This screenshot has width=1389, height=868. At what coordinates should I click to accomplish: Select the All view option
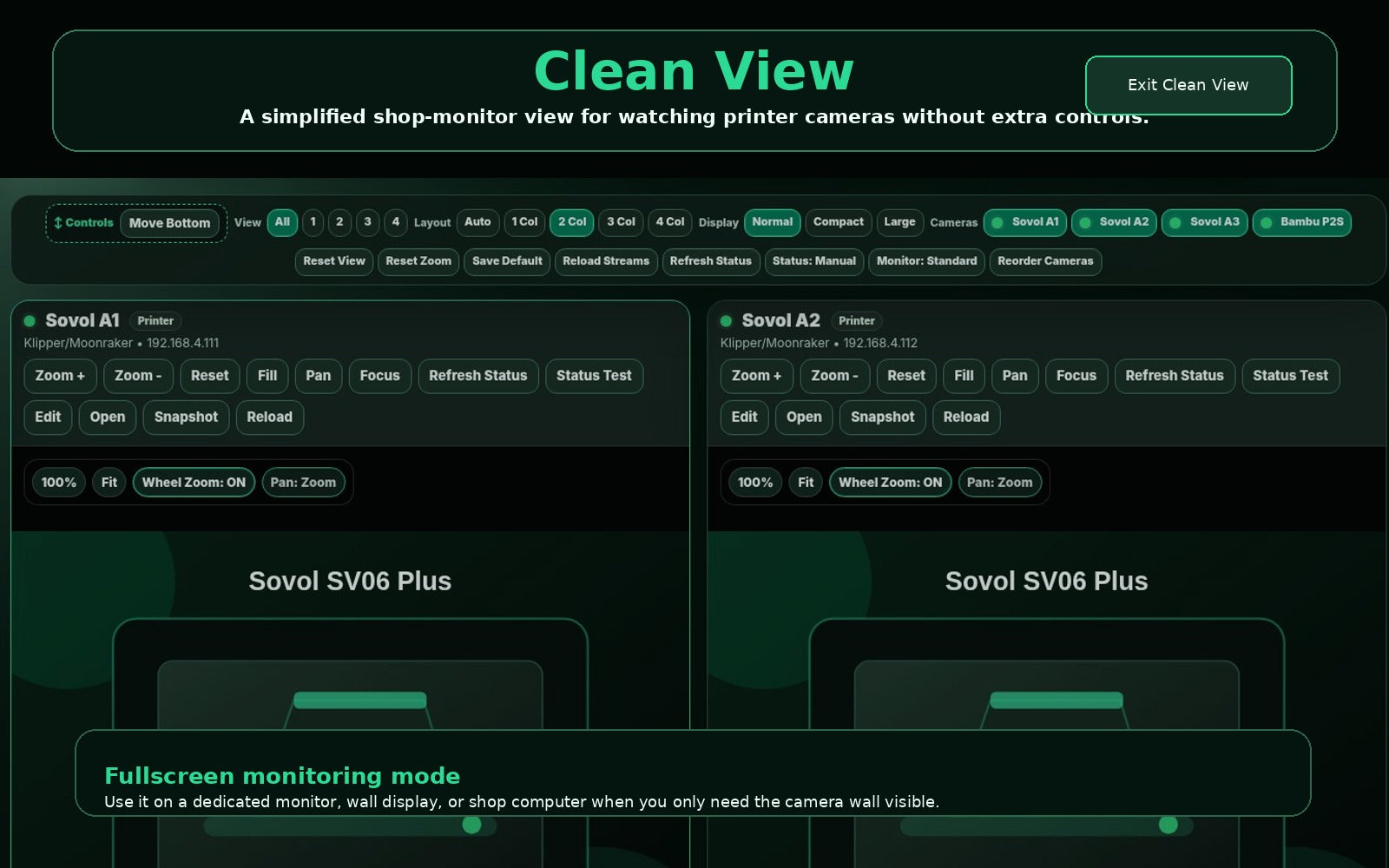[x=282, y=222]
